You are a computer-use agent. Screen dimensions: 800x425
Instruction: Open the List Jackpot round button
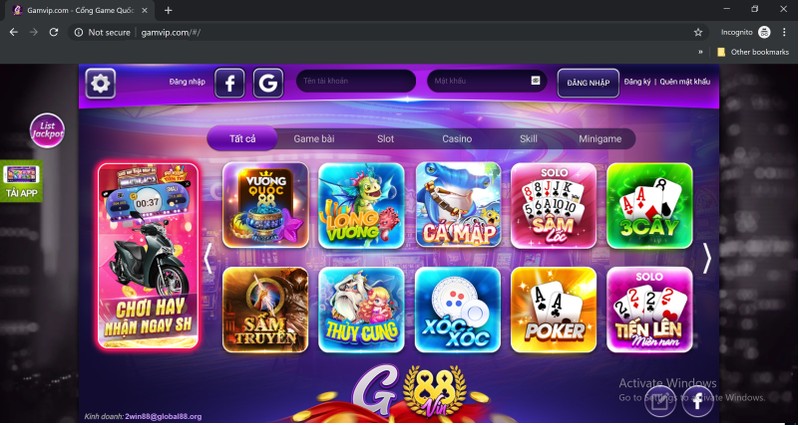coord(47,130)
